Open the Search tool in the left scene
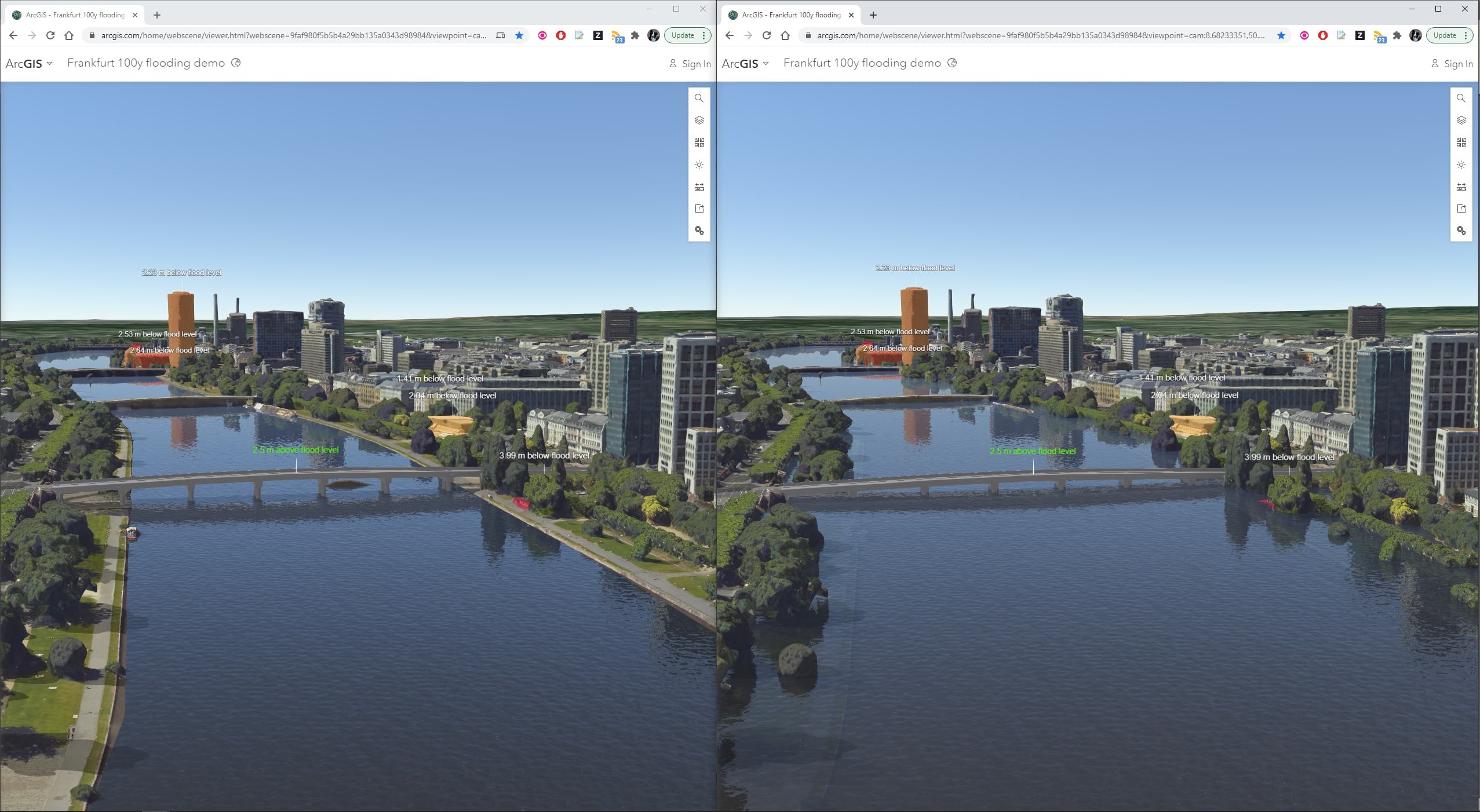 699,98
